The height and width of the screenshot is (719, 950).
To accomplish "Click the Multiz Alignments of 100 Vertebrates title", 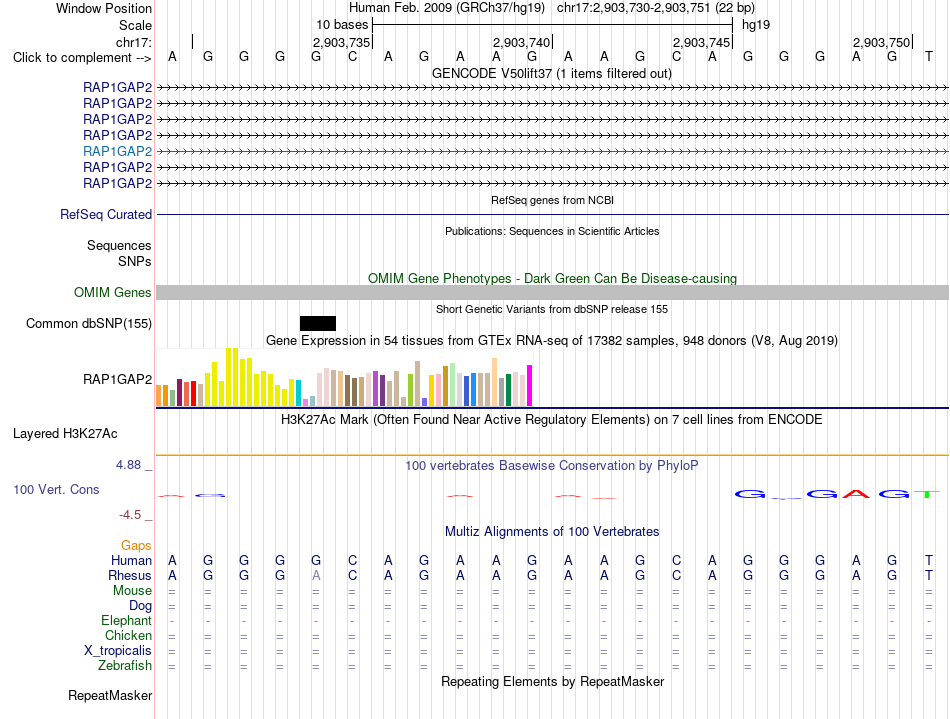I will (x=552, y=532).
